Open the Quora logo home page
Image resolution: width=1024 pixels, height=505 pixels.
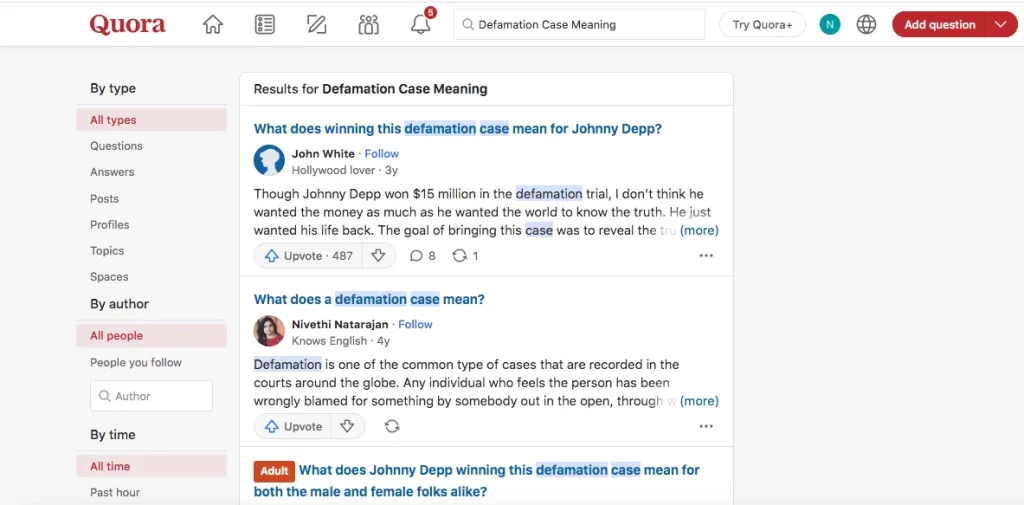127,25
